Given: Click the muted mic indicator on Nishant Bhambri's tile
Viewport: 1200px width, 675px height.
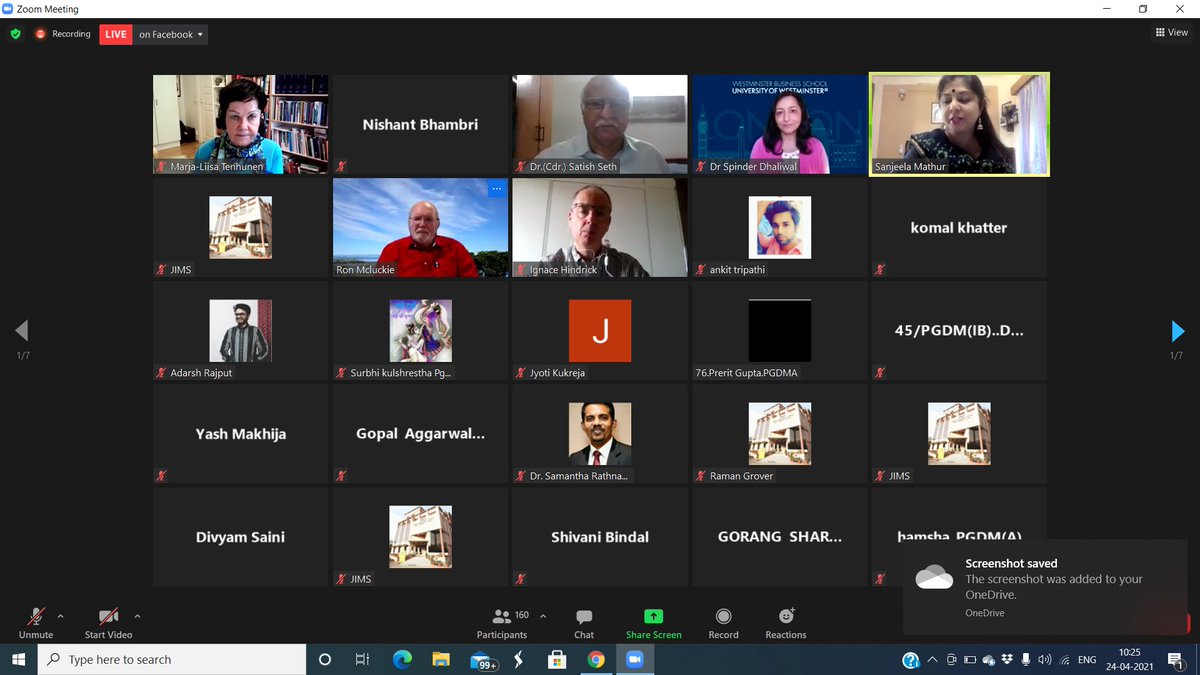Looking at the screenshot, I should 340,166.
